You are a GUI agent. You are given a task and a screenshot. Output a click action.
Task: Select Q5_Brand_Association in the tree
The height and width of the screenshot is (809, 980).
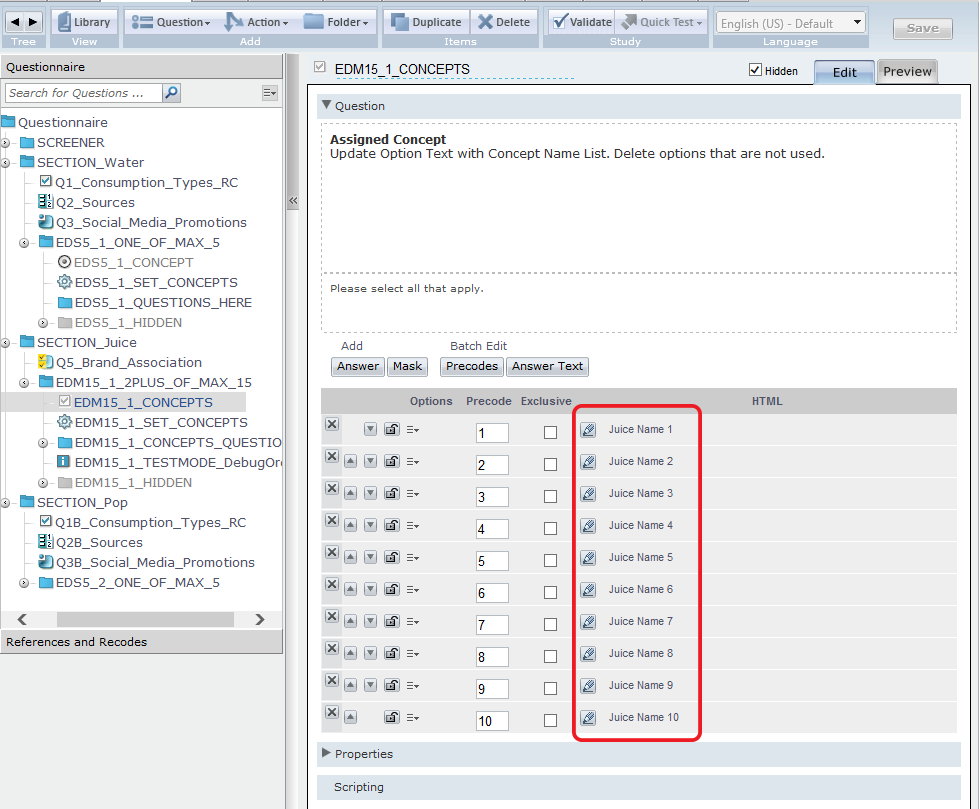129,363
